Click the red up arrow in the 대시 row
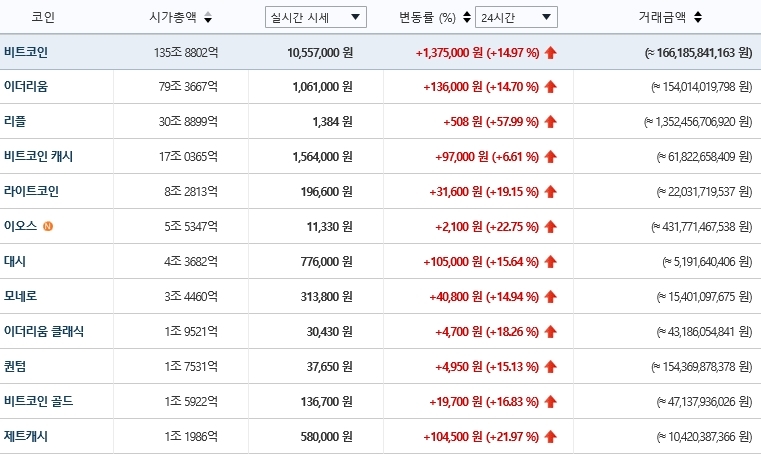761x454 pixels. 550,262
